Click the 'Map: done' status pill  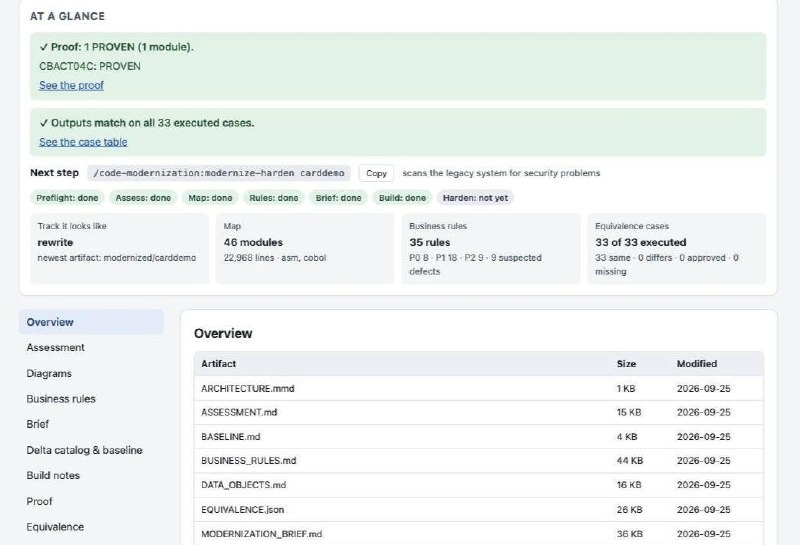210,197
